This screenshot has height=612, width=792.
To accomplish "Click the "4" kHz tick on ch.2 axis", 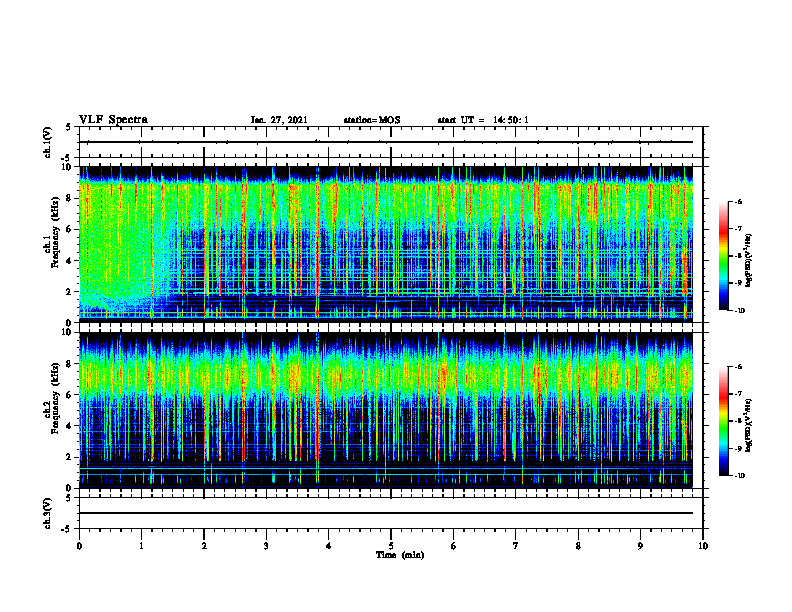I will [70, 426].
